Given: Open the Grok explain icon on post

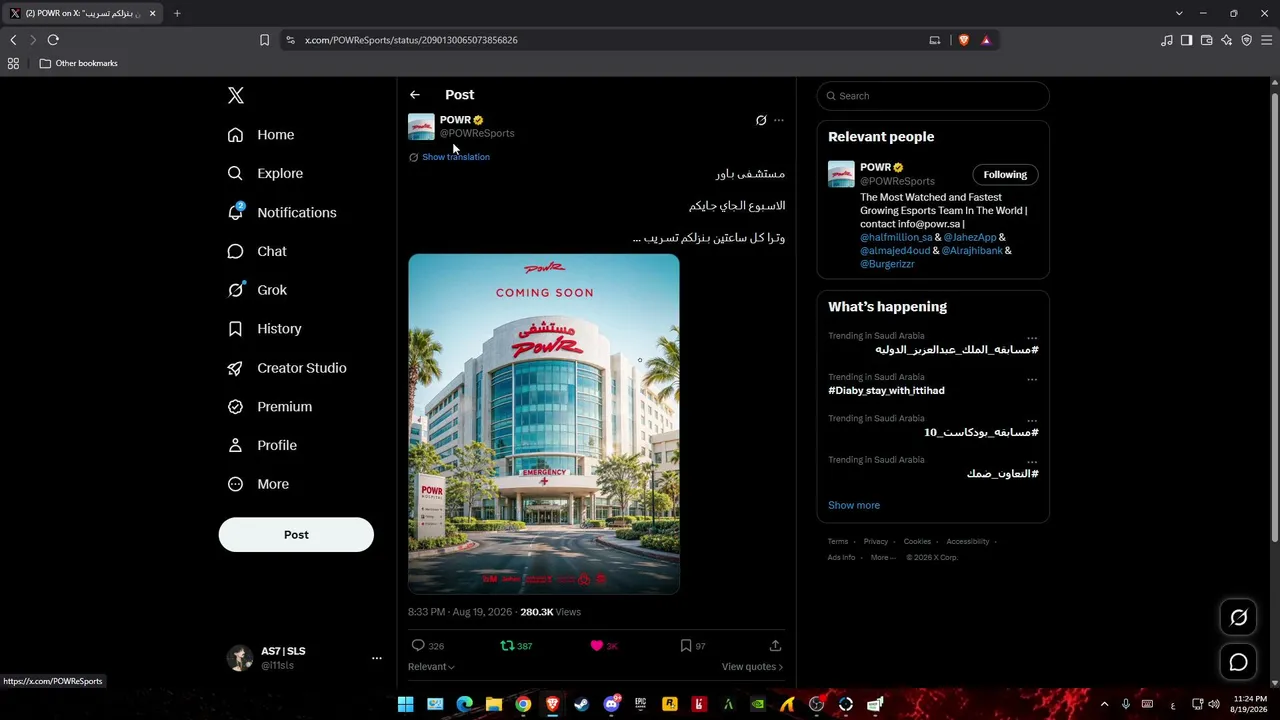Looking at the screenshot, I should [x=761, y=120].
